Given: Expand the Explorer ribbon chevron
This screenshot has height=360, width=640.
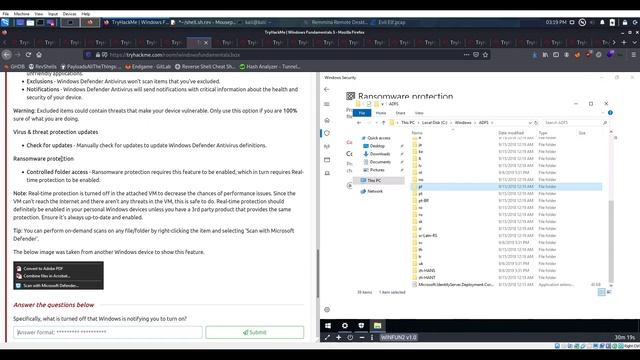Looking at the screenshot, I should (603, 113).
